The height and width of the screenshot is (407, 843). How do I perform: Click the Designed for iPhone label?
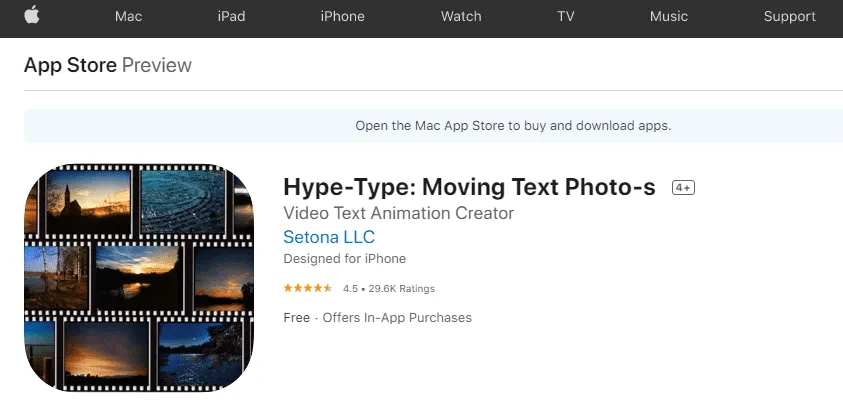click(x=344, y=259)
